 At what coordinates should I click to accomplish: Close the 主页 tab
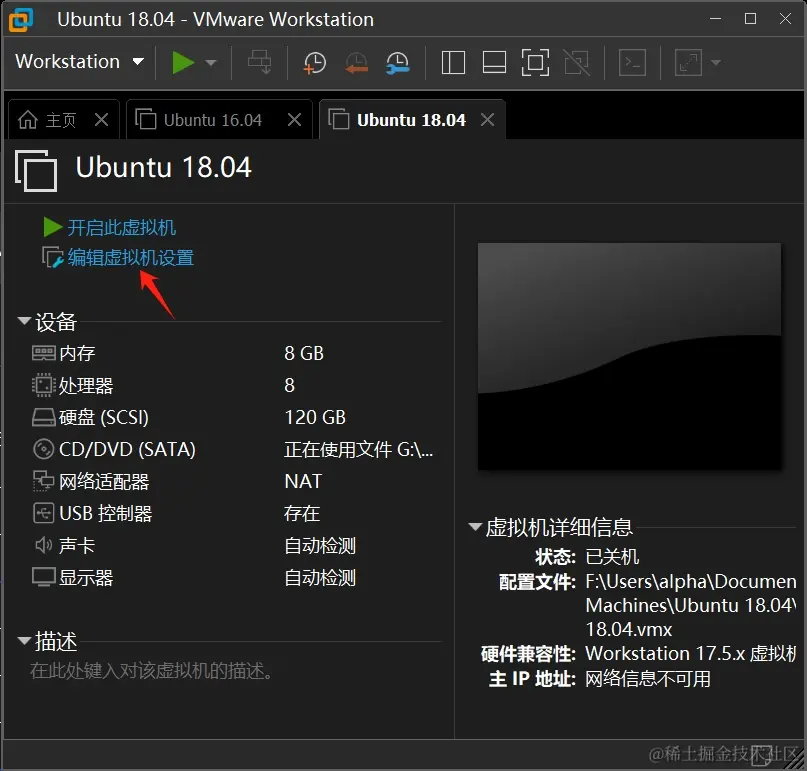click(x=101, y=120)
